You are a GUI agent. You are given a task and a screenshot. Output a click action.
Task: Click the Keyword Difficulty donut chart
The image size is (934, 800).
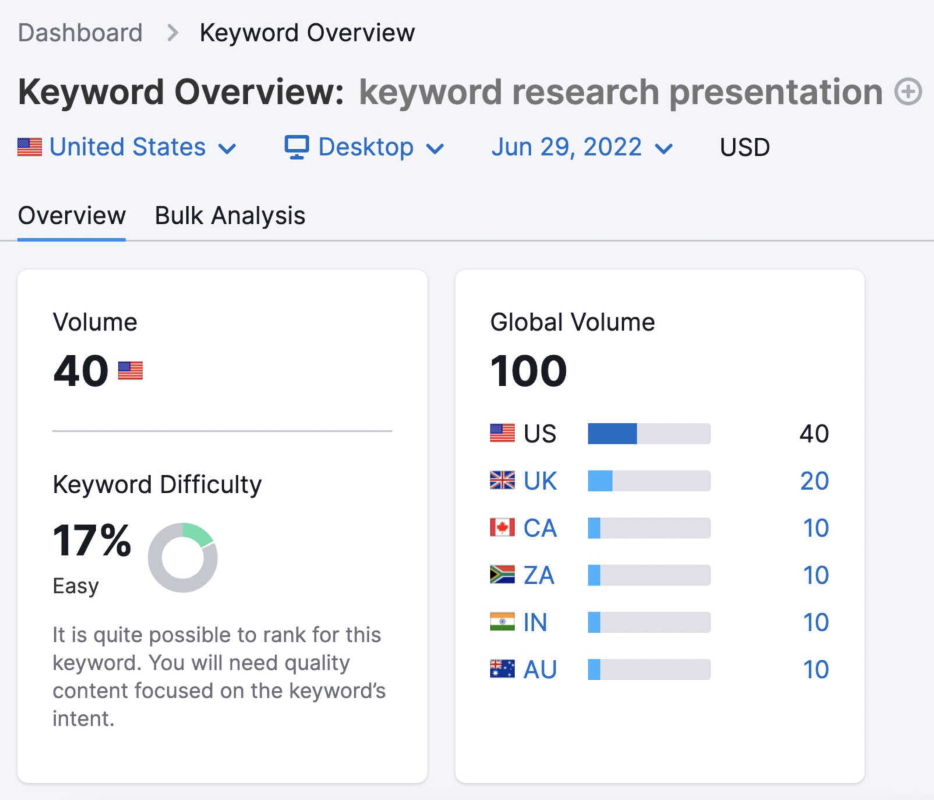click(183, 558)
